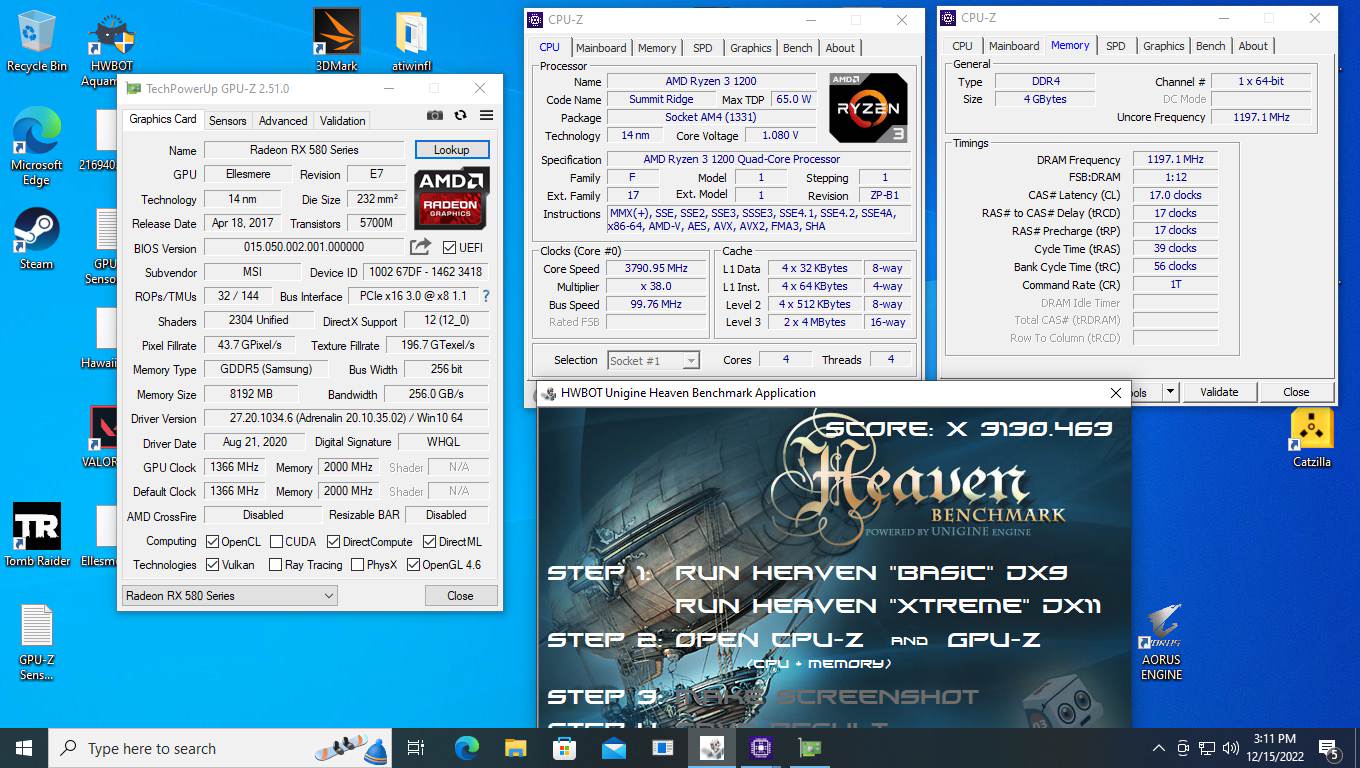Launch Edge from the taskbar

tap(466, 748)
